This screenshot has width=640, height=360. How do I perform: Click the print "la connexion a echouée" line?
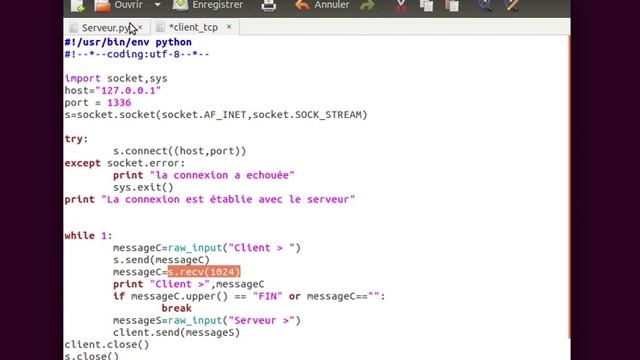coord(204,175)
